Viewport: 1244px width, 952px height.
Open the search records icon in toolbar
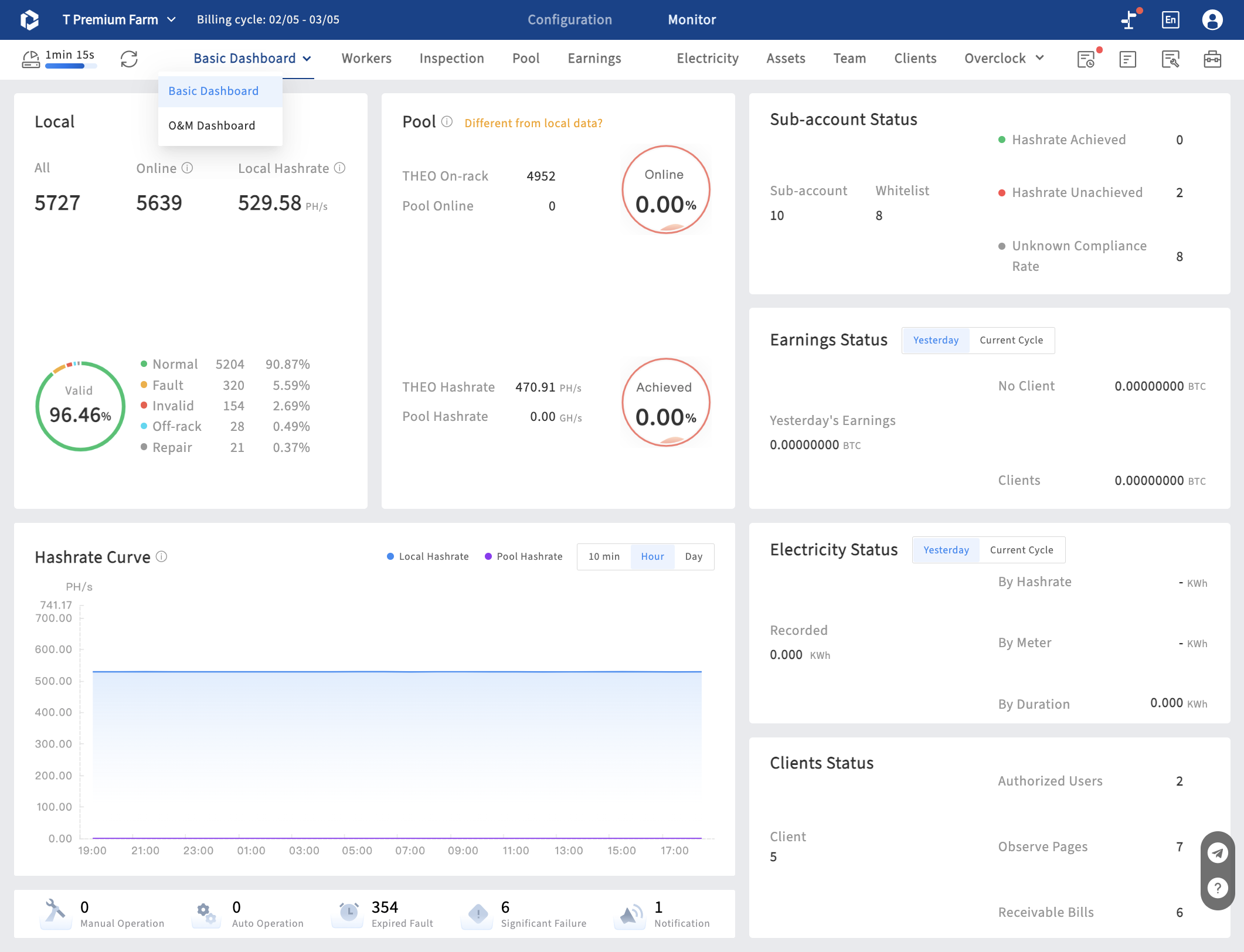point(1170,59)
